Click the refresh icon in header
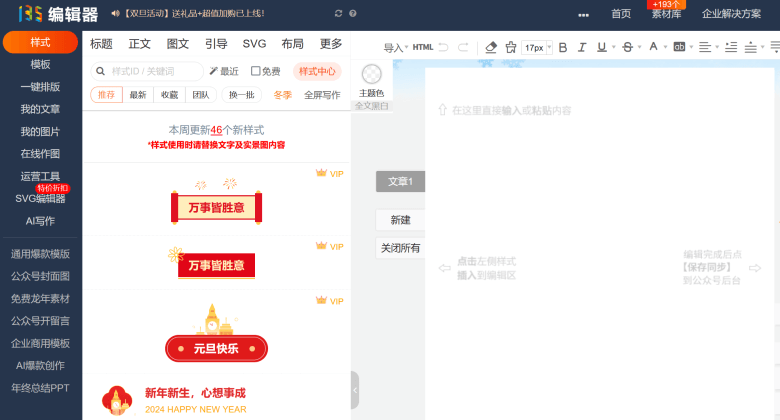Viewport: 780px width, 420px height. pyautogui.click(x=338, y=13)
